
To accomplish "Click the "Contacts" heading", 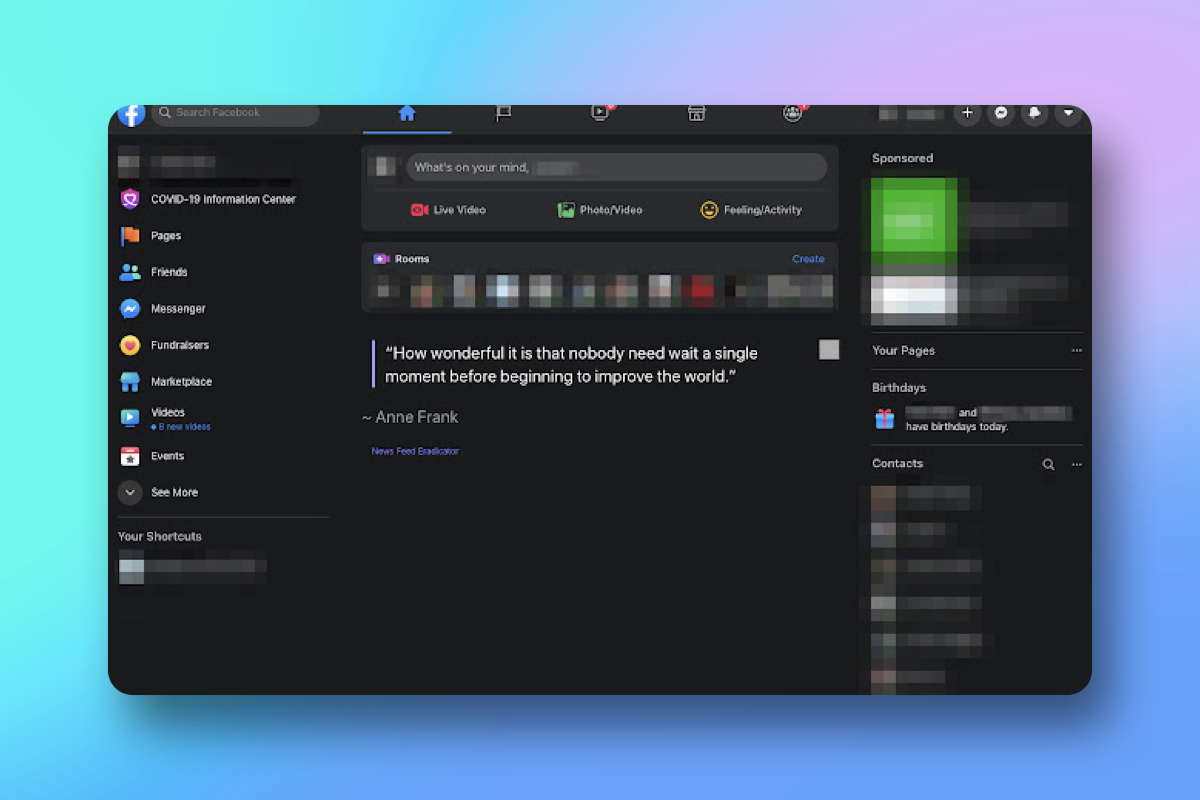I will pos(897,464).
